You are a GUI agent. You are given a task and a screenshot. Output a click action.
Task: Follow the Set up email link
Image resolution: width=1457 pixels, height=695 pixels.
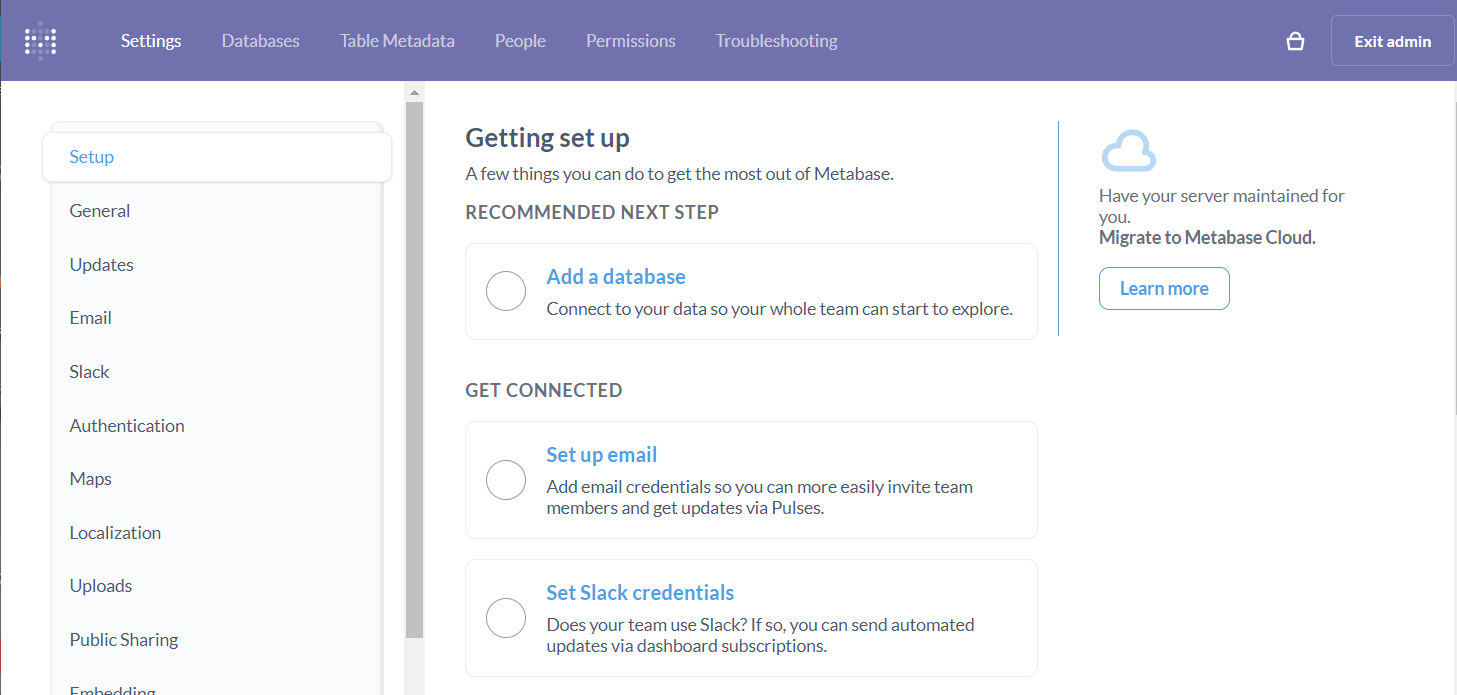pyautogui.click(x=601, y=455)
